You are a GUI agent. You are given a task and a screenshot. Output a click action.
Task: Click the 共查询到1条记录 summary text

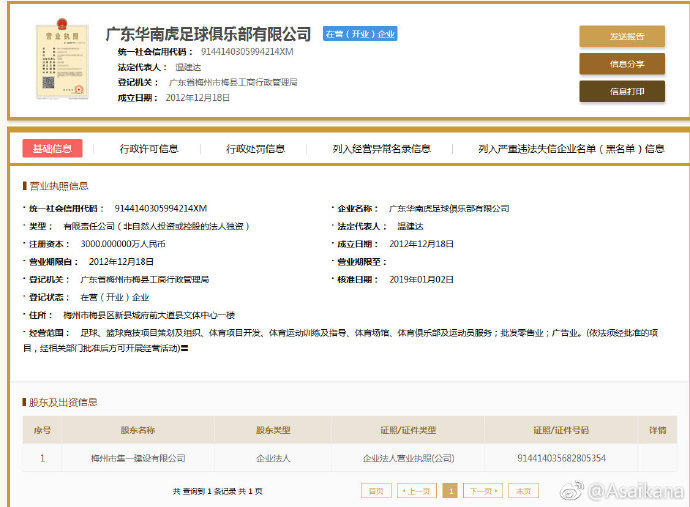217,491
